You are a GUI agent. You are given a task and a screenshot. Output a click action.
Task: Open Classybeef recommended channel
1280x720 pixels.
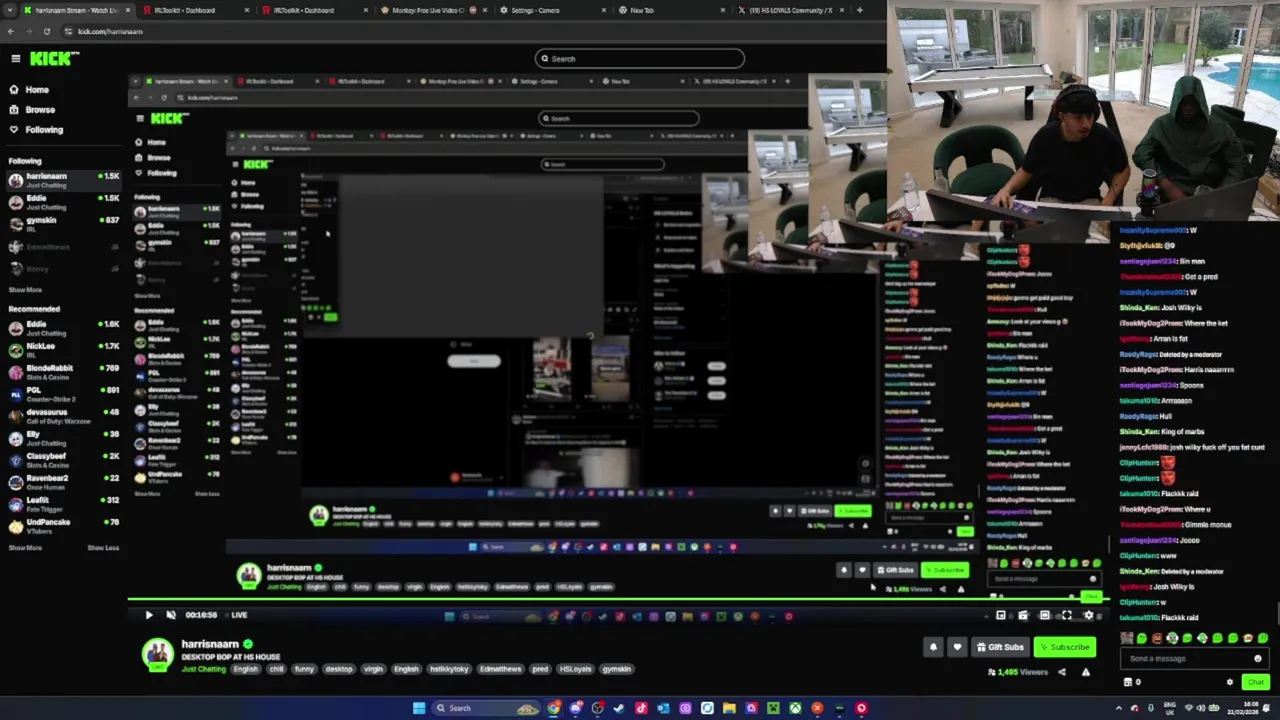(x=62, y=460)
